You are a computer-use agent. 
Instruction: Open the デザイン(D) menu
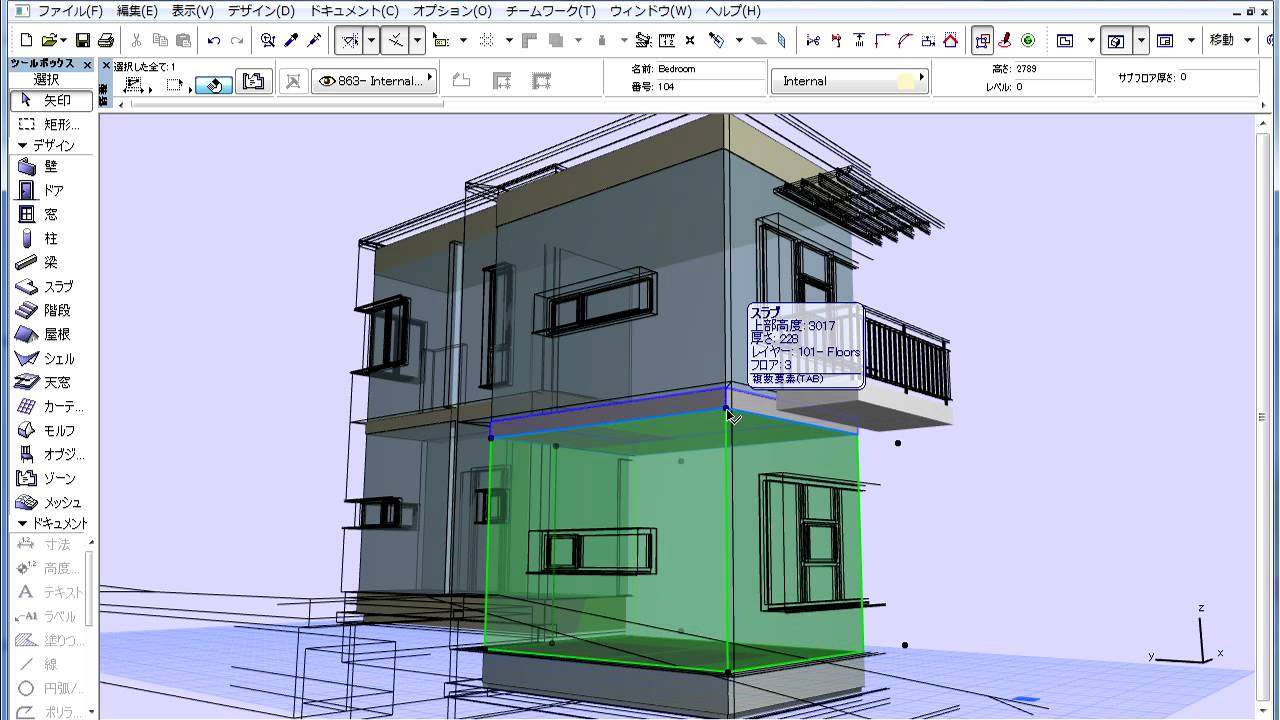pyautogui.click(x=261, y=11)
